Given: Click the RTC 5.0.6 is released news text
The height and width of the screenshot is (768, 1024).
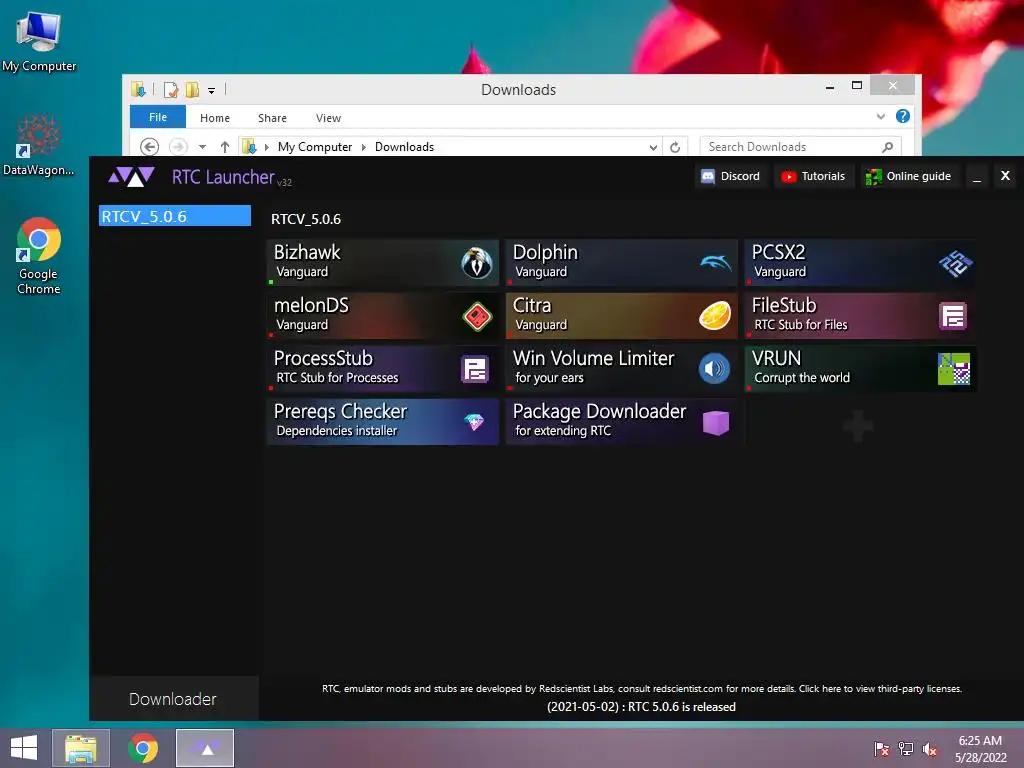Looking at the screenshot, I should click(x=641, y=707).
